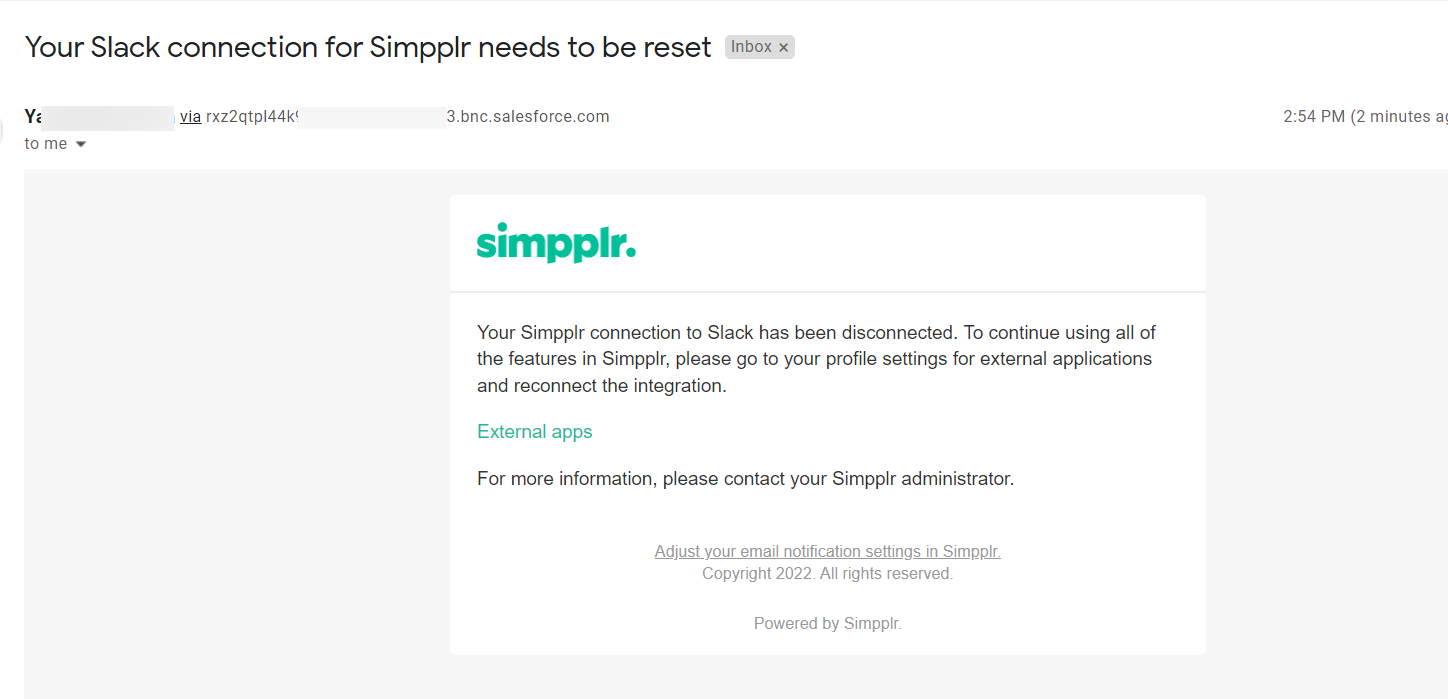Click the "to me" recipient text
This screenshot has width=1448, height=699.
46,144
